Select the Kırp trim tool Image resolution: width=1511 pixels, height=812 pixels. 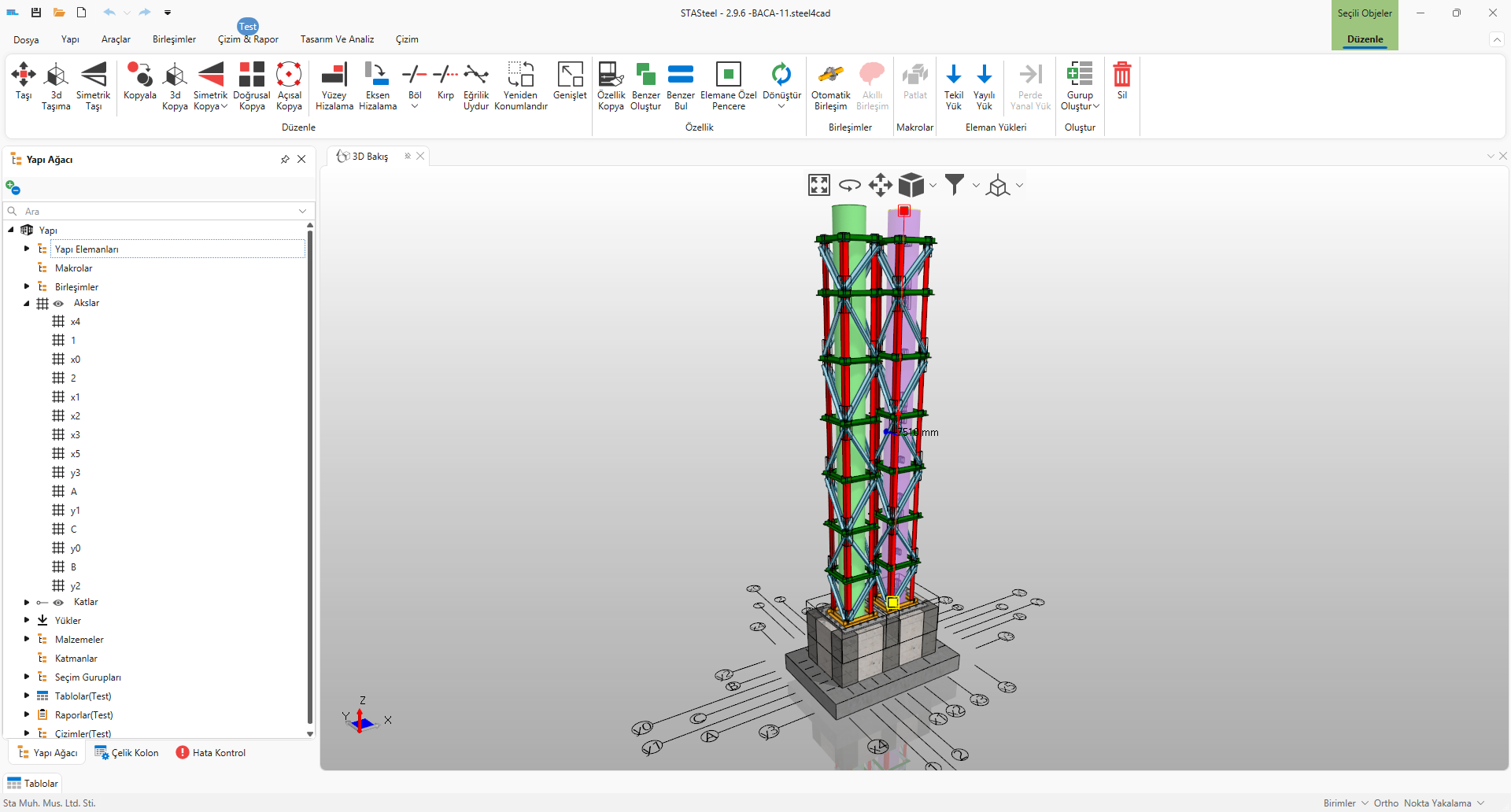coord(445,76)
